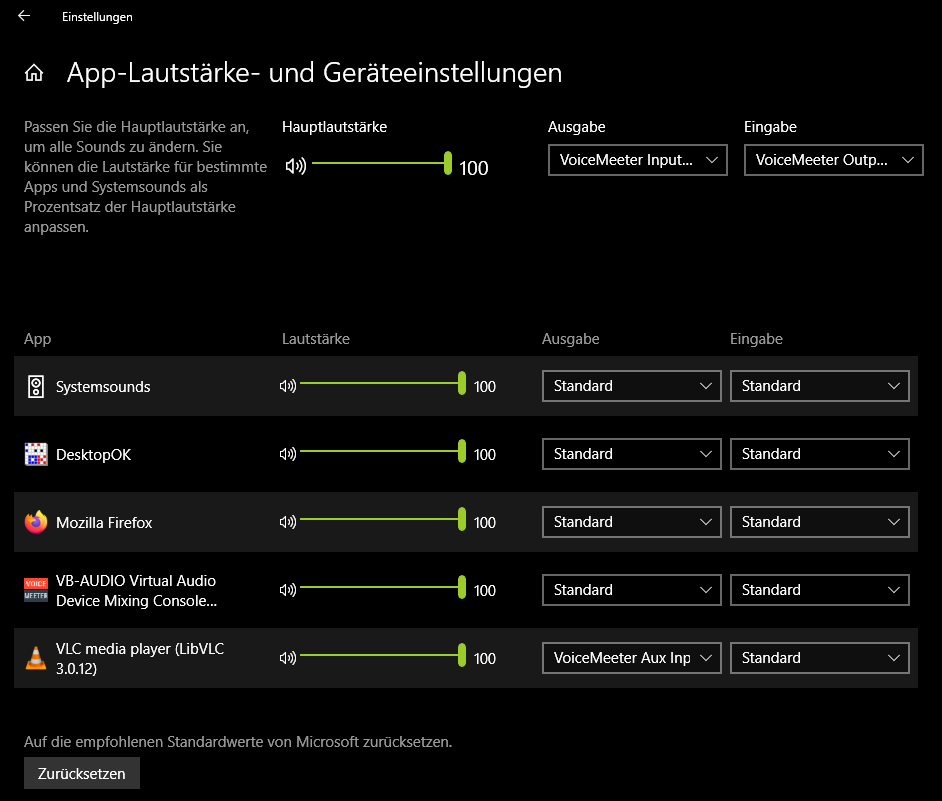942x801 pixels.
Task: Click the DesktopOK volume slider handle
Action: pyautogui.click(x=461, y=451)
